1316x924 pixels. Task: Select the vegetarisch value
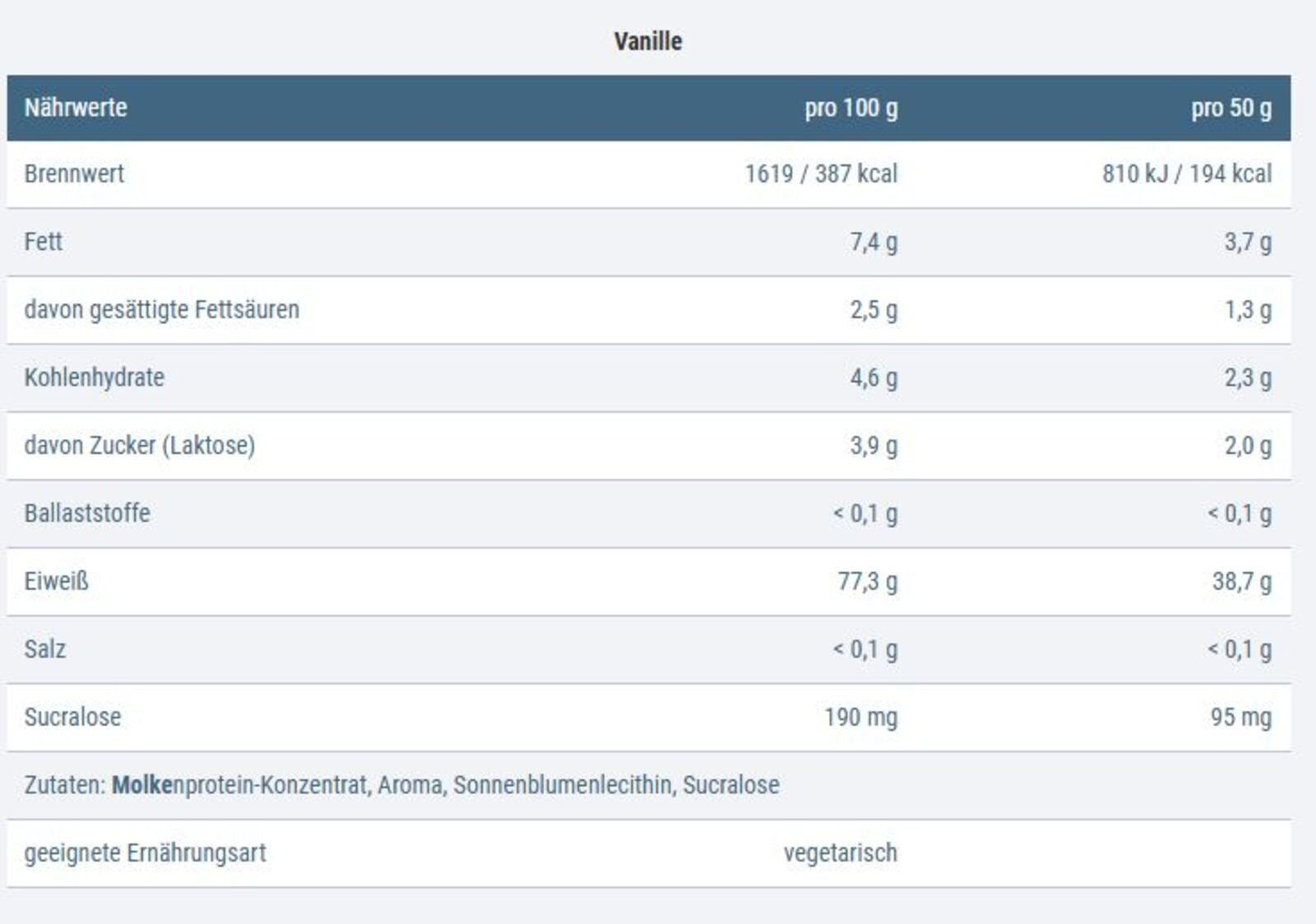(x=840, y=852)
